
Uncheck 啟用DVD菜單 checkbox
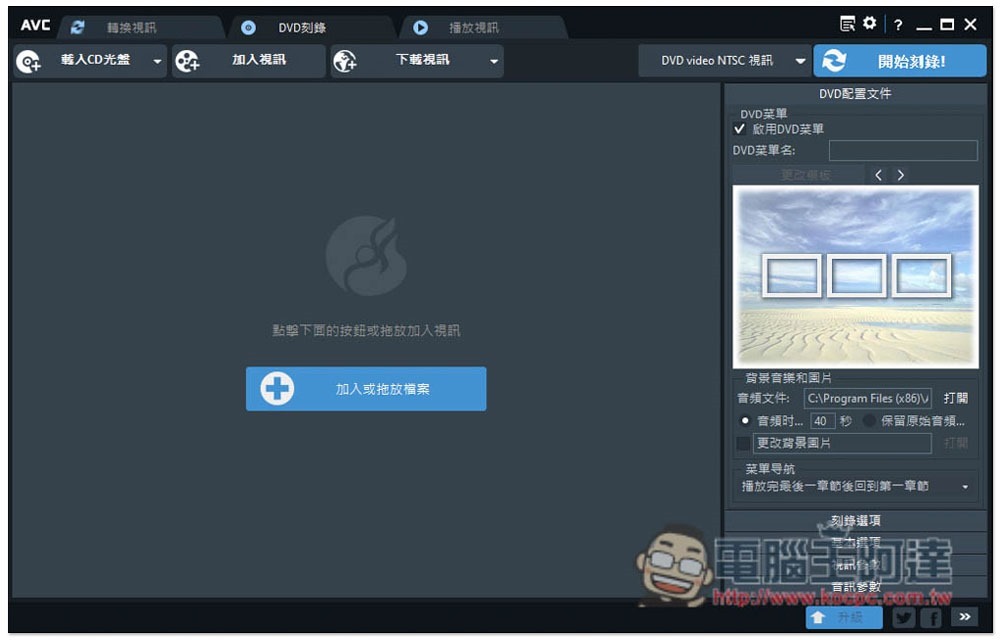[739, 129]
